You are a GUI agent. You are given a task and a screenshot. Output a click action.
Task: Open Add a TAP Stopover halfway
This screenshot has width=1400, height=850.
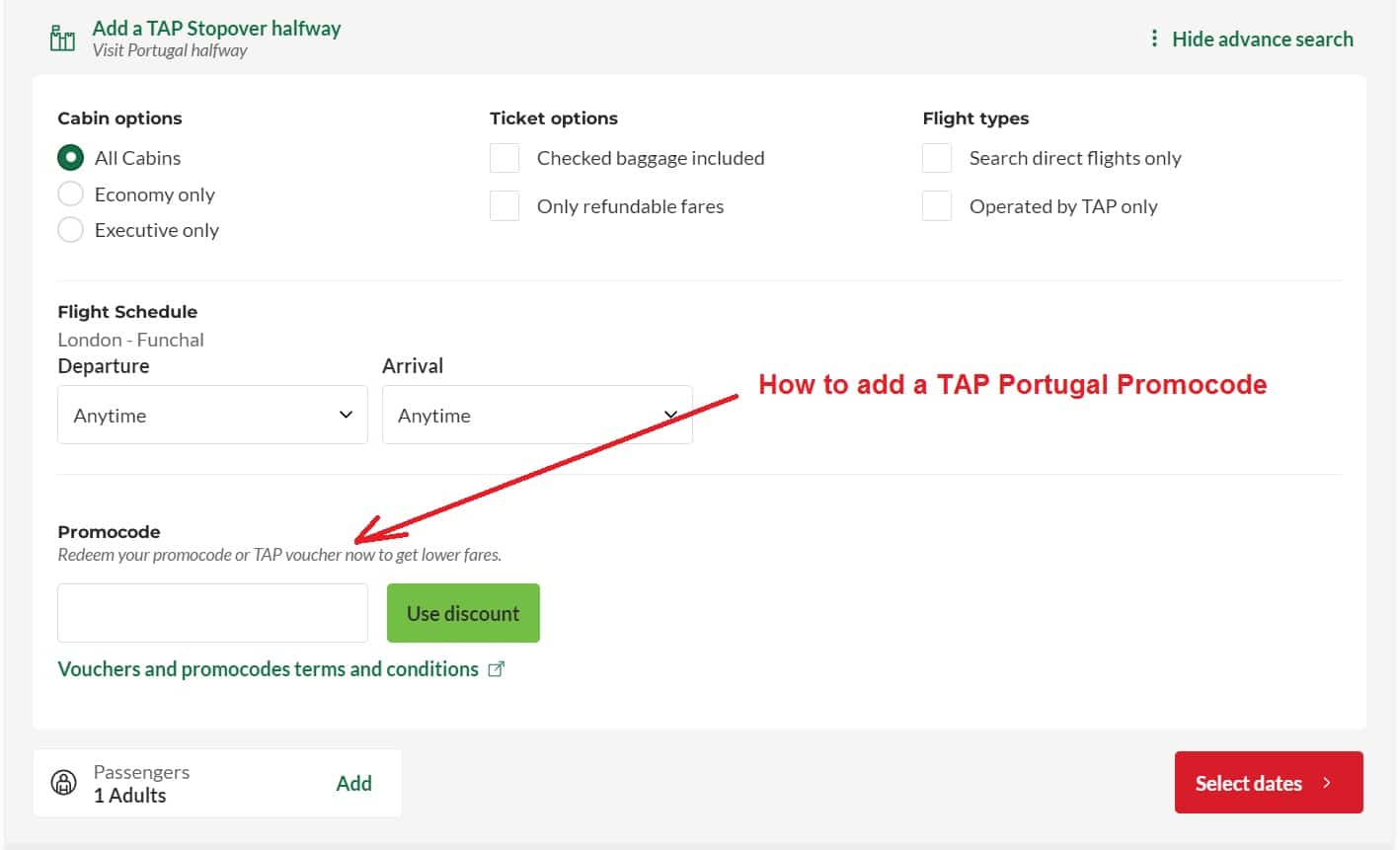[x=215, y=28]
